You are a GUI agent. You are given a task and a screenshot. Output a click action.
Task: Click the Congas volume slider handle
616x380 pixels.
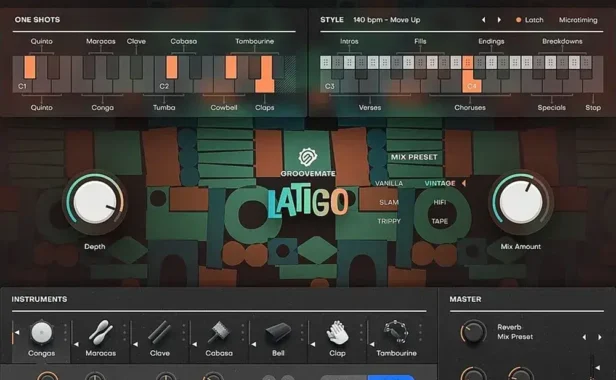pos(17,332)
